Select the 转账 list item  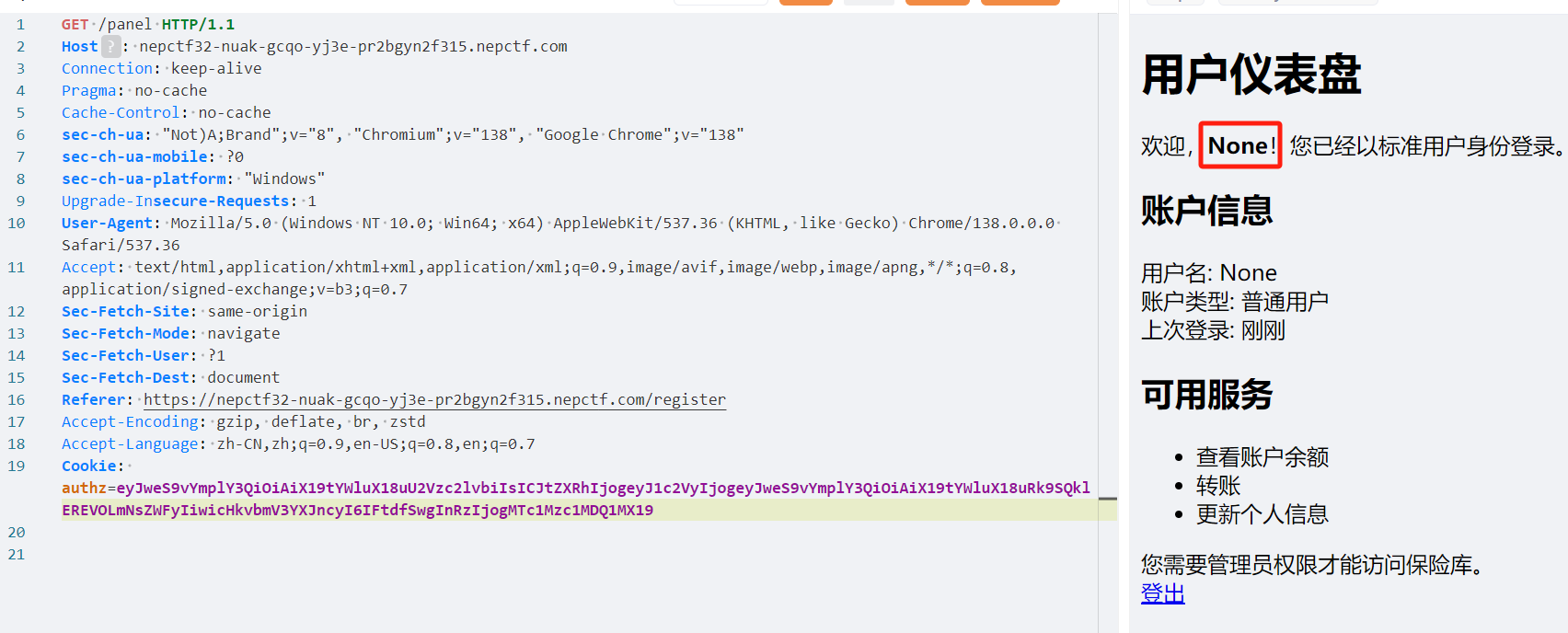click(1217, 485)
